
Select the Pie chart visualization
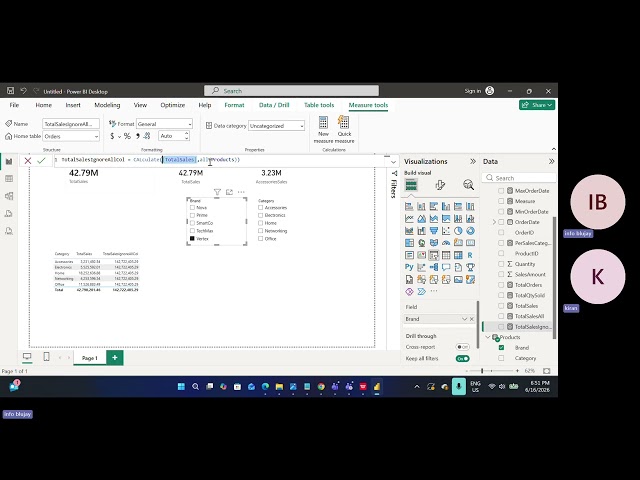click(x=458, y=231)
